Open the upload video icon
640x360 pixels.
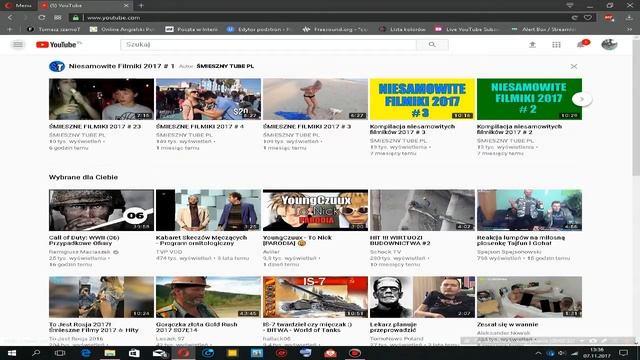point(532,44)
